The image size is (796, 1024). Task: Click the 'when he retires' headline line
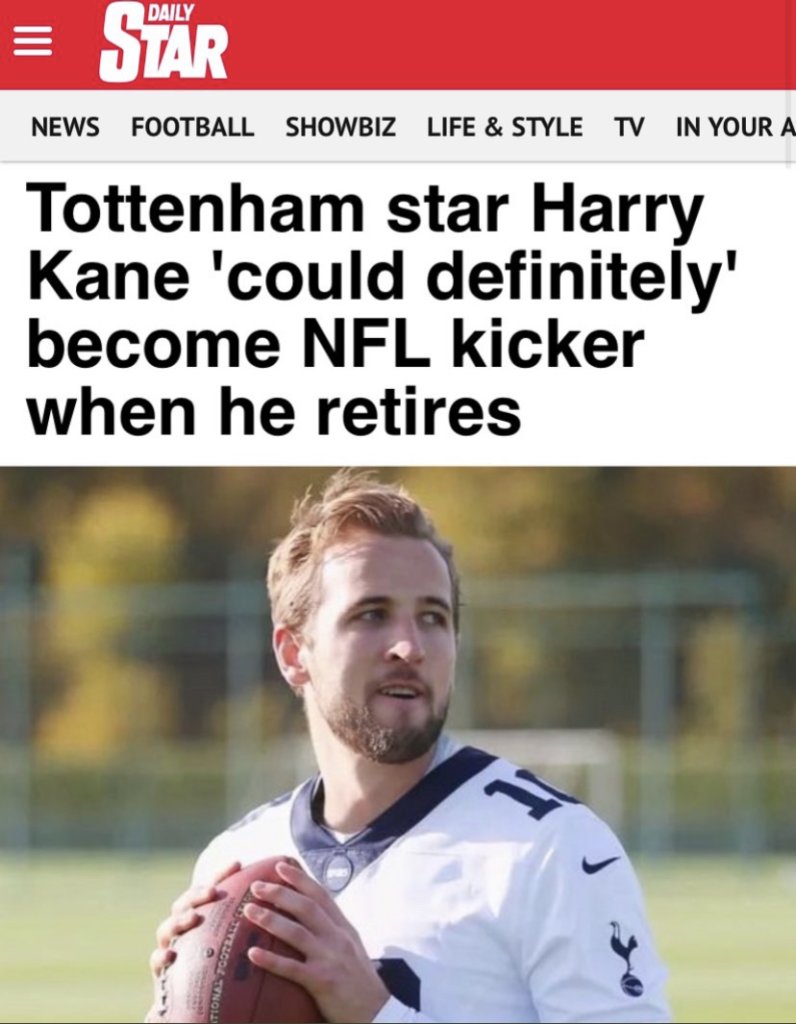[x=274, y=413]
